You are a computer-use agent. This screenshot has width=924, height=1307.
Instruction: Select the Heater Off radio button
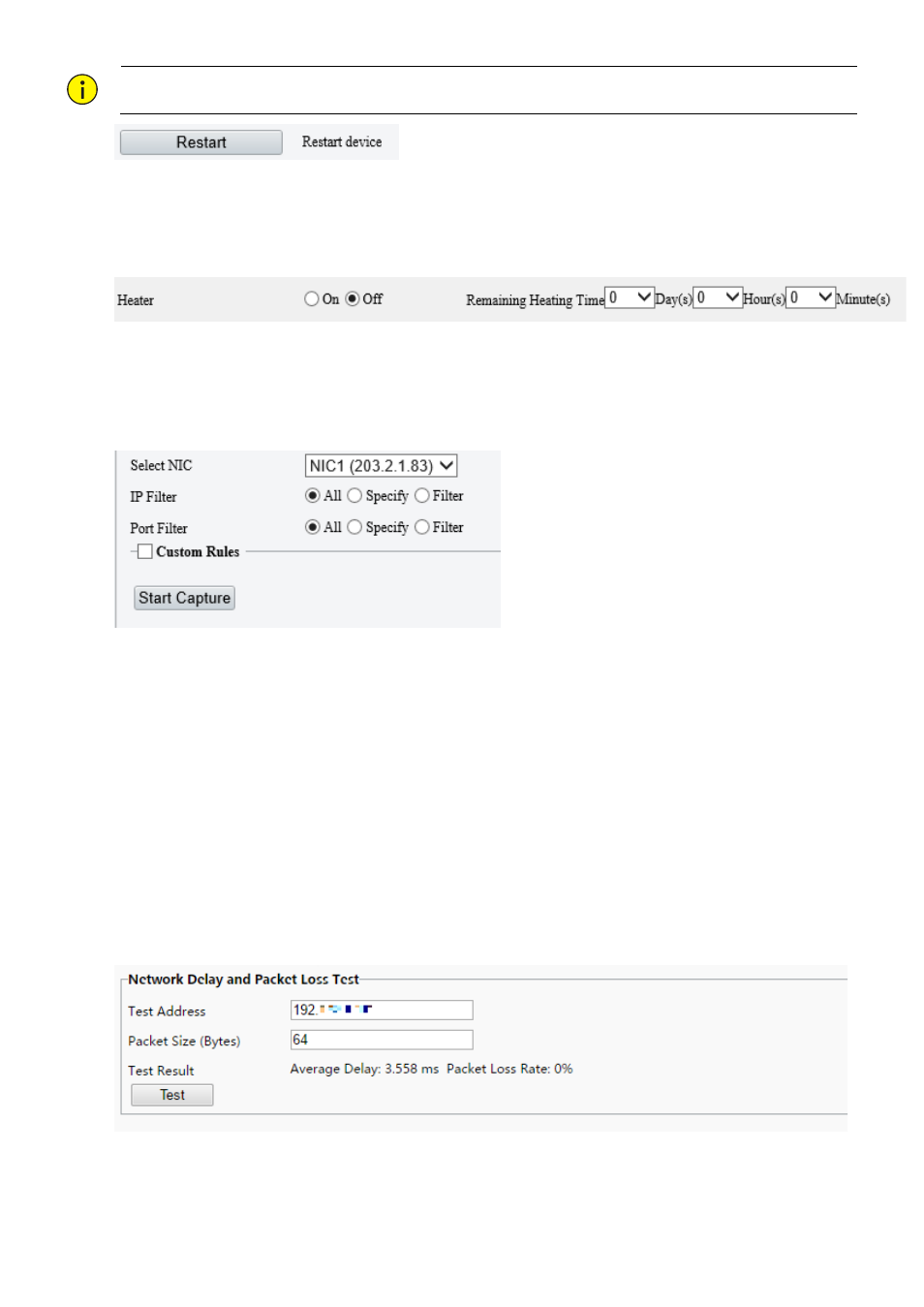[x=353, y=299]
